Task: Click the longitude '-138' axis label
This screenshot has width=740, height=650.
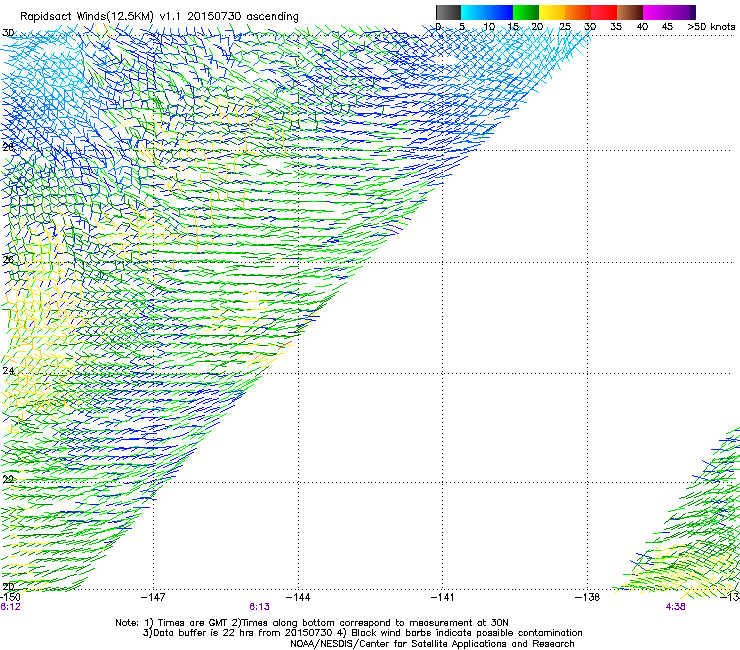Action: pos(588,597)
